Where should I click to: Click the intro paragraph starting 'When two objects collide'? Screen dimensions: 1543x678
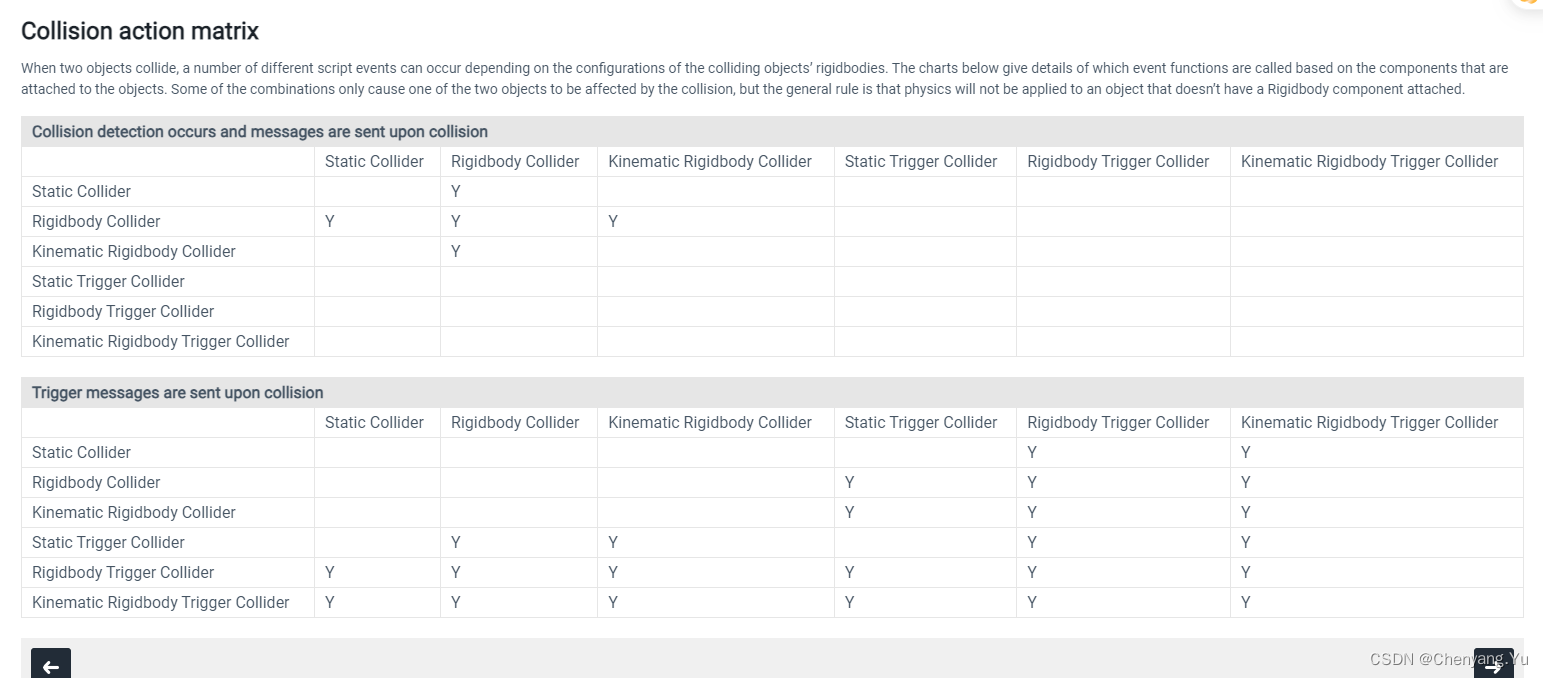tap(765, 78)
